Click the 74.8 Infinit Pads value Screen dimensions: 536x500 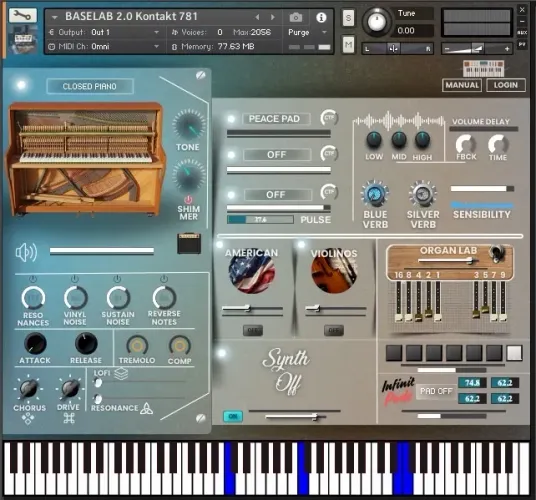pos(472,382)
